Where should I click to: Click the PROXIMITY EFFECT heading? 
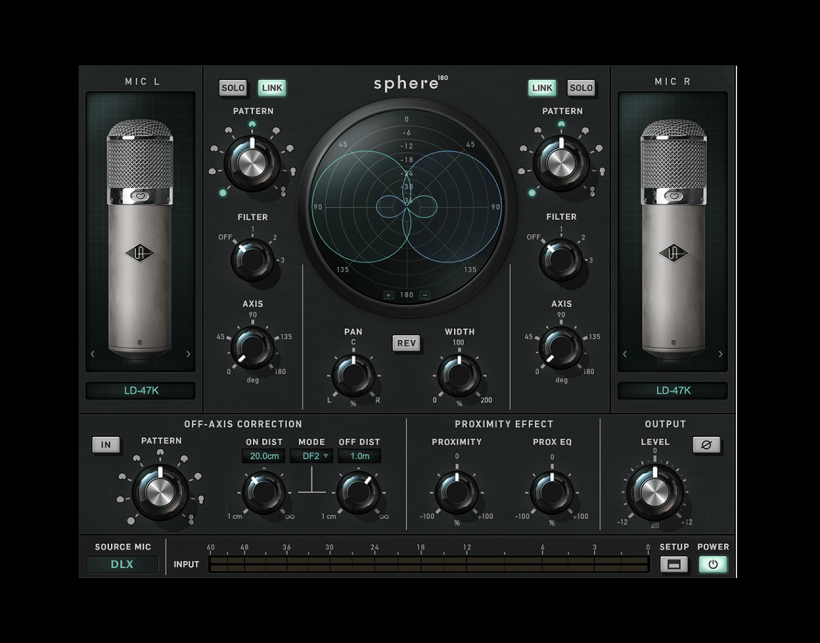pyautogui.click(x=504, y=424)
